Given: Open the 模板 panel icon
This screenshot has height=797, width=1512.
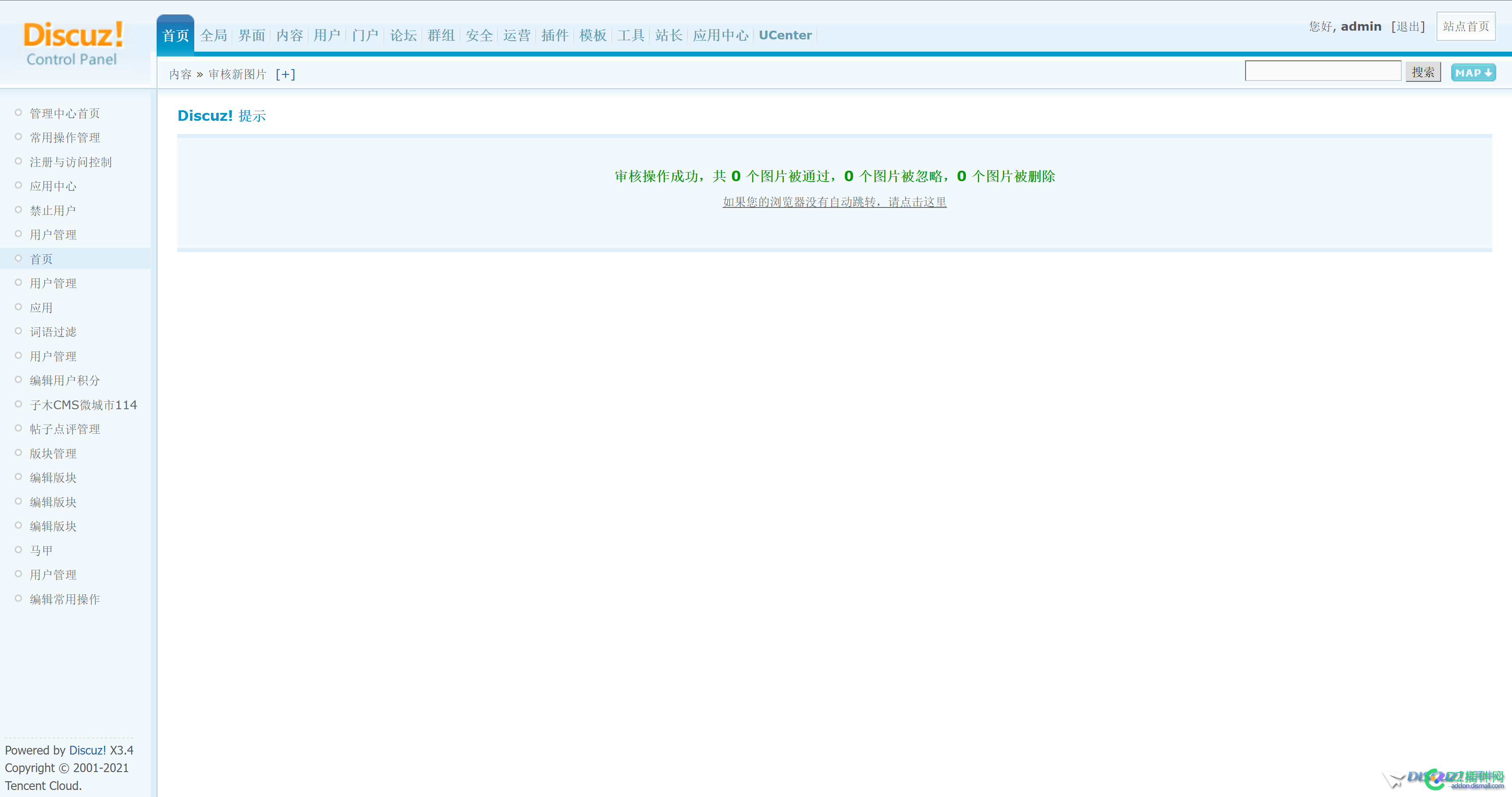Looking at the screenshot, I should [592, 35].
